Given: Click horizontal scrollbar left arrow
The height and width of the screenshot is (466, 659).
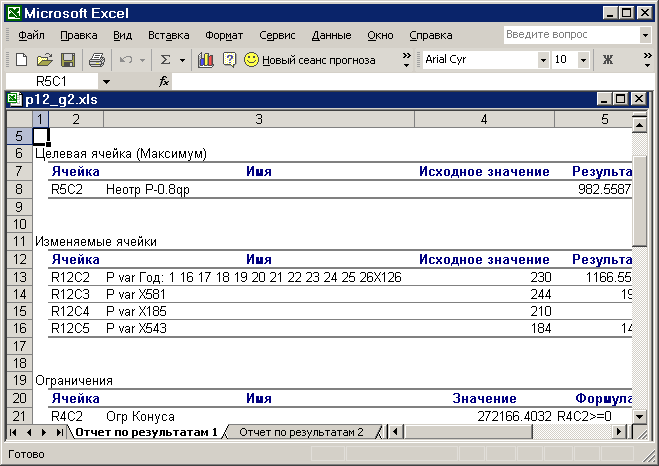Looking at the screenshot, I should click(x=395, y=432).
